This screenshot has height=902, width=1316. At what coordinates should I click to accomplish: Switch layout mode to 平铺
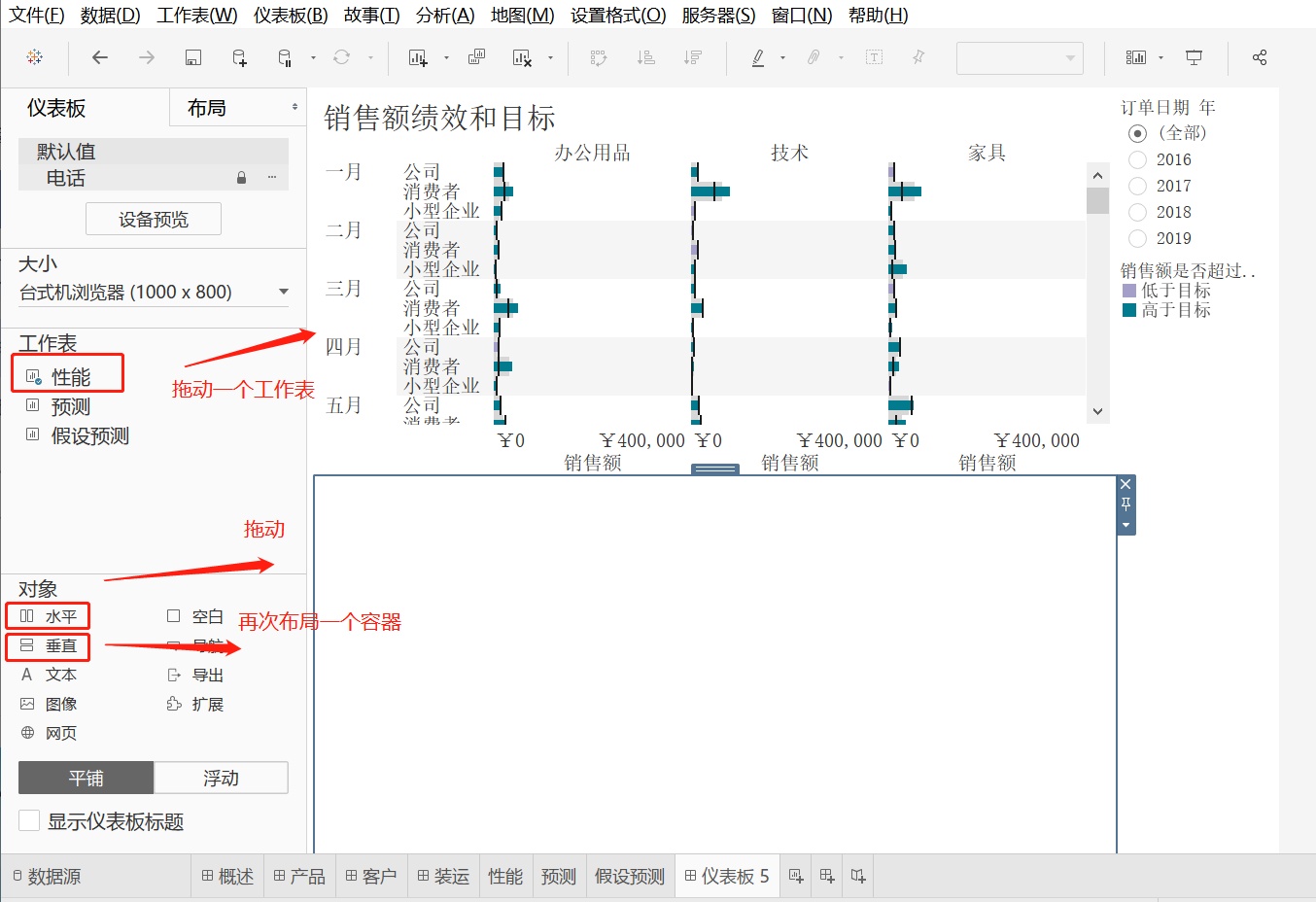[86, 778]
